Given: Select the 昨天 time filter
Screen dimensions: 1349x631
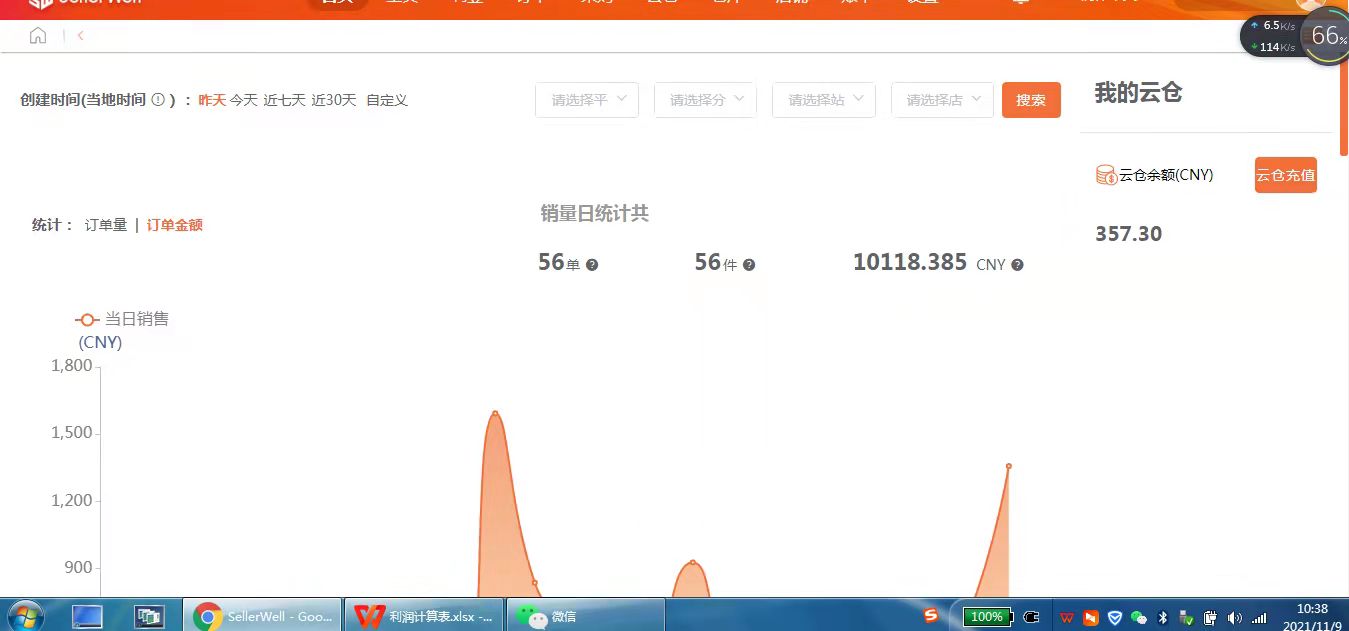Looking at the screenshot, I should 212,100.
